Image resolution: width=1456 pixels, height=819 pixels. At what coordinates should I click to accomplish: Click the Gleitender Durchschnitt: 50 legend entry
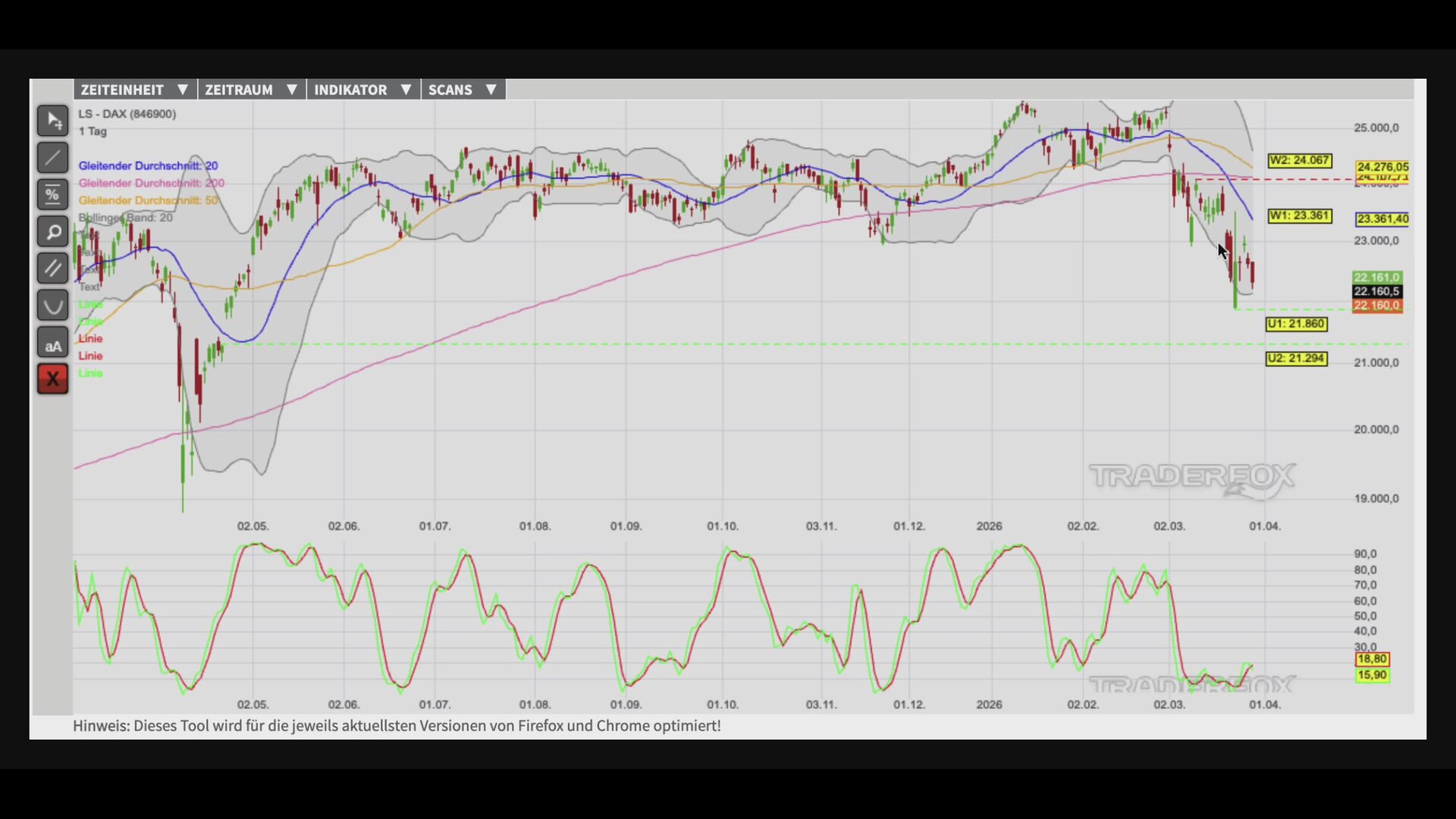(x=148, y=200)
